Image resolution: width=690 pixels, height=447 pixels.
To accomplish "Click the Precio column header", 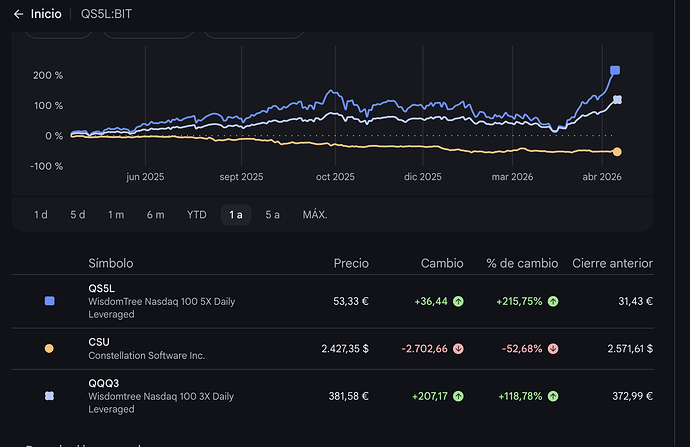I will [351, 263].
